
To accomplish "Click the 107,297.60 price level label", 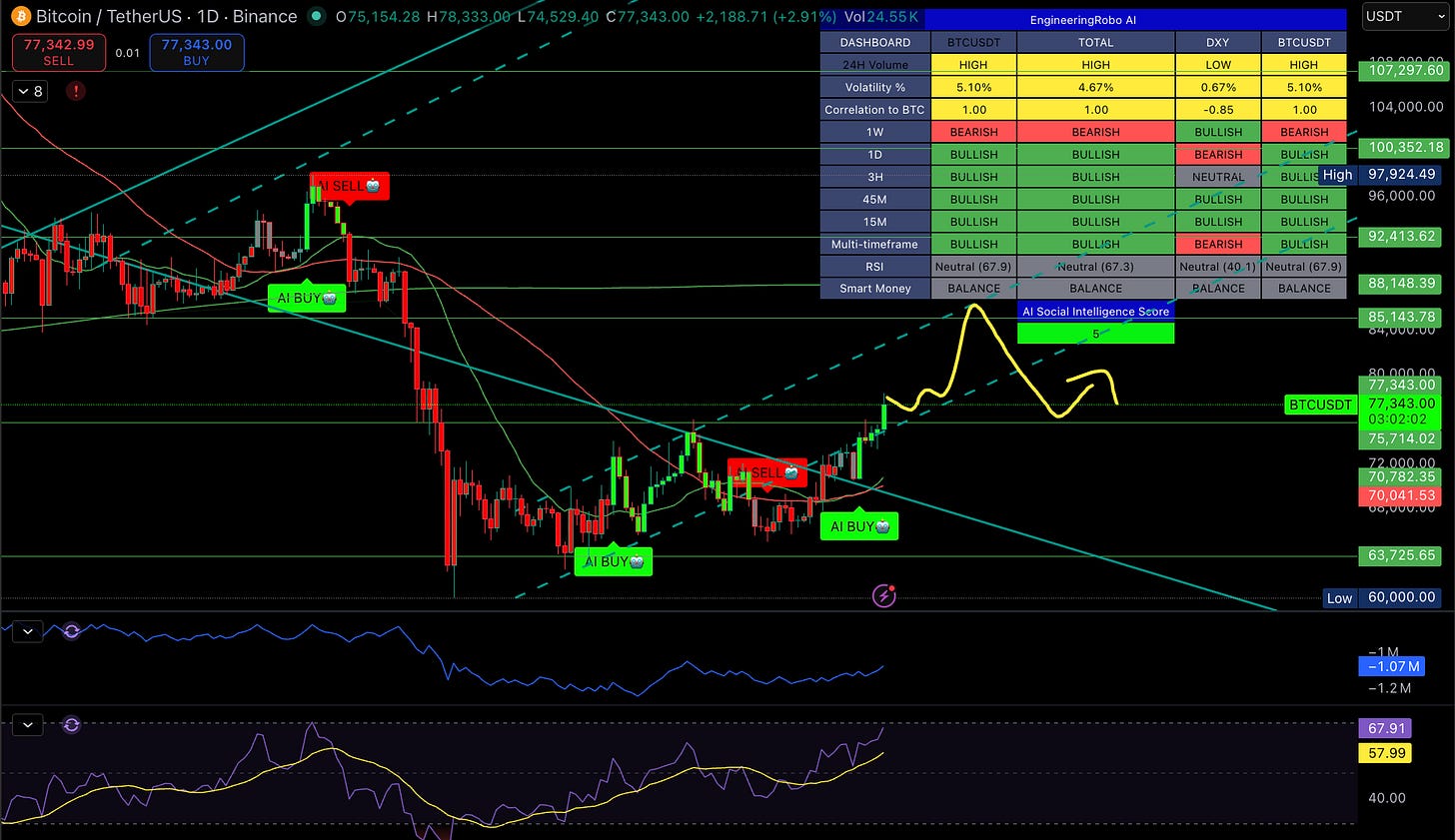I will pos(1405,71).
